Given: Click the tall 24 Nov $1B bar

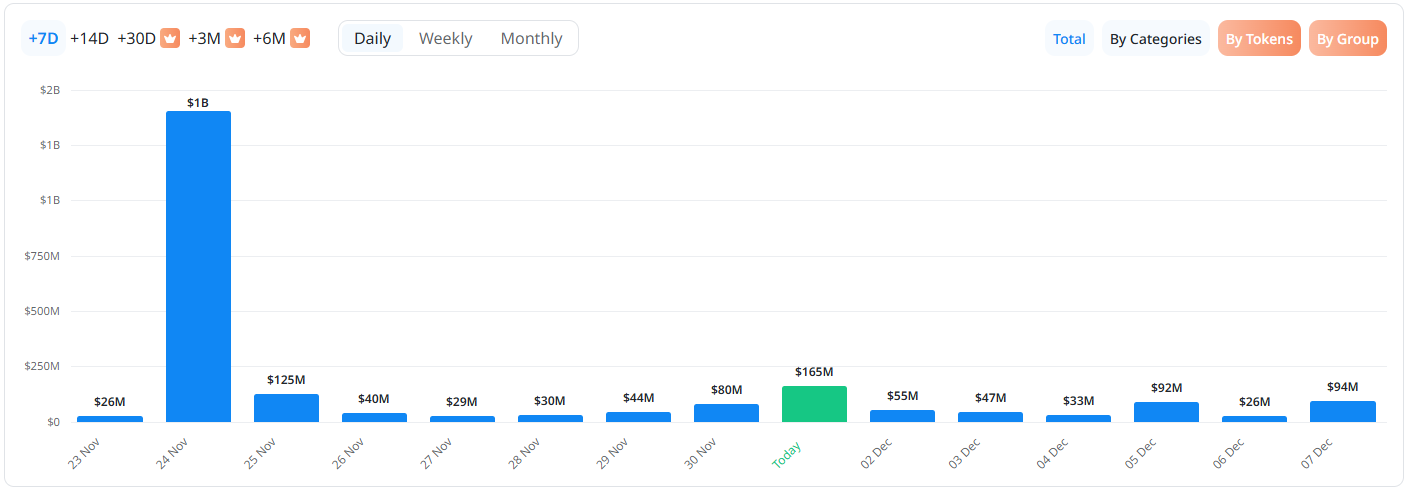Looking at the screenshot, I should coord(198,266).
